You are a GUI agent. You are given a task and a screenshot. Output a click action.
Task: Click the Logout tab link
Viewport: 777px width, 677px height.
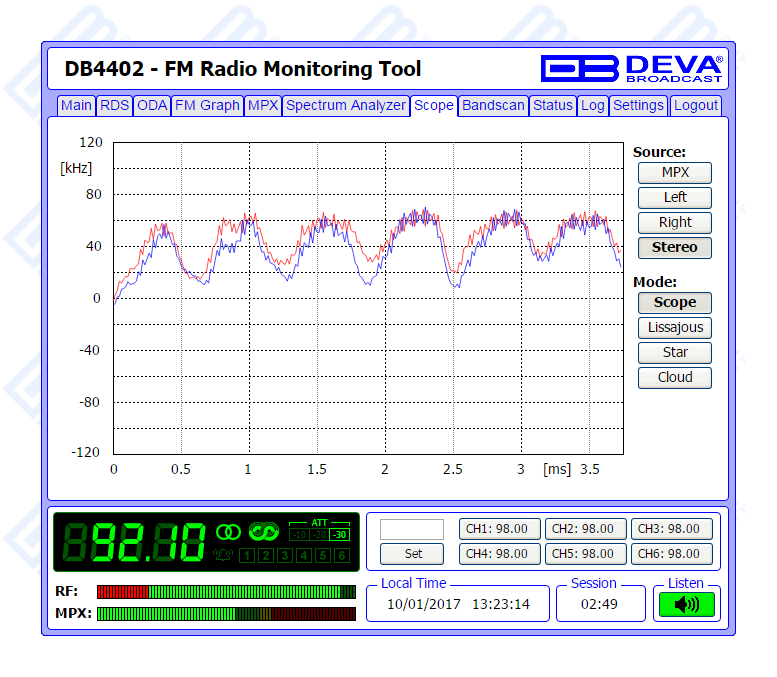tap(695, 105)
